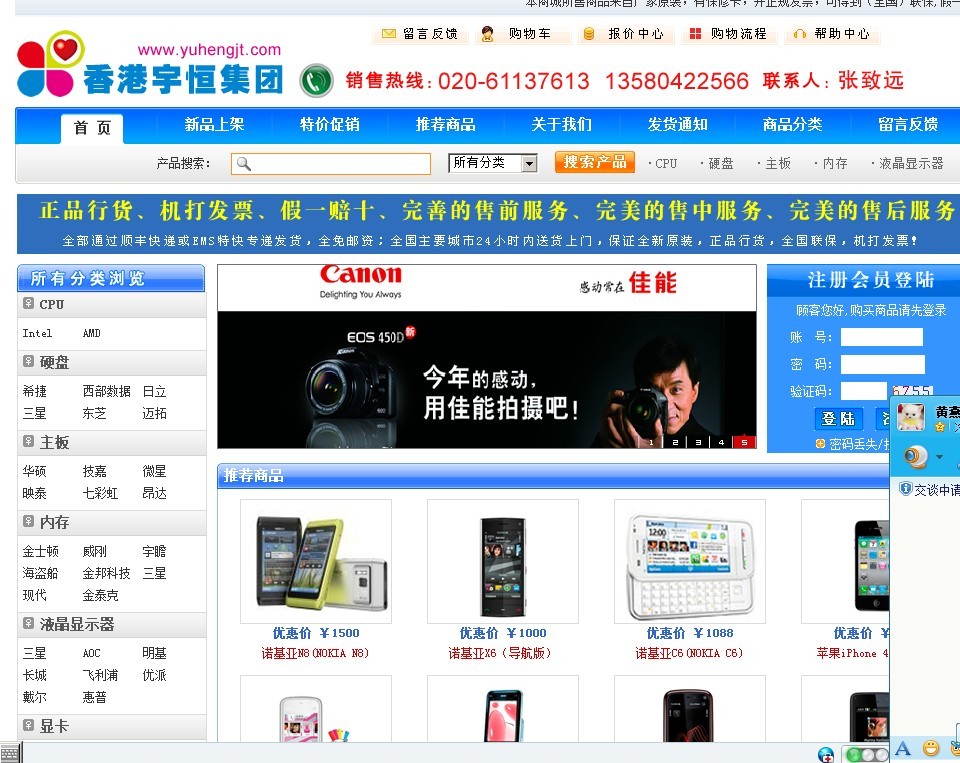Start video with the webcam icon in chat
This screenshot has height=763, width=960.
(x=916, y=457)
